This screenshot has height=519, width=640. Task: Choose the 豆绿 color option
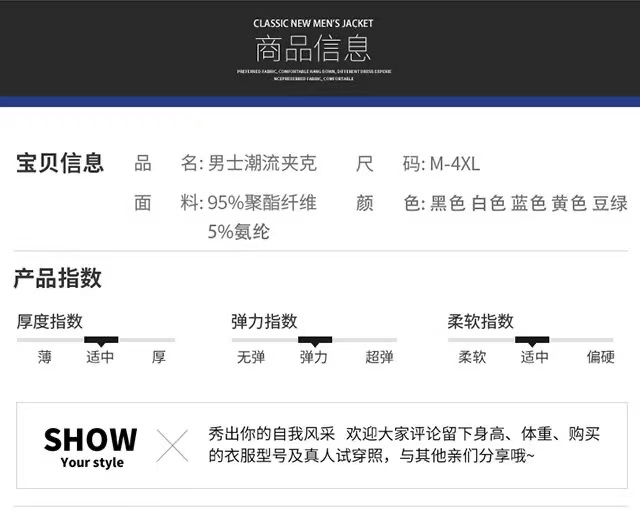(x=610, y=204)
